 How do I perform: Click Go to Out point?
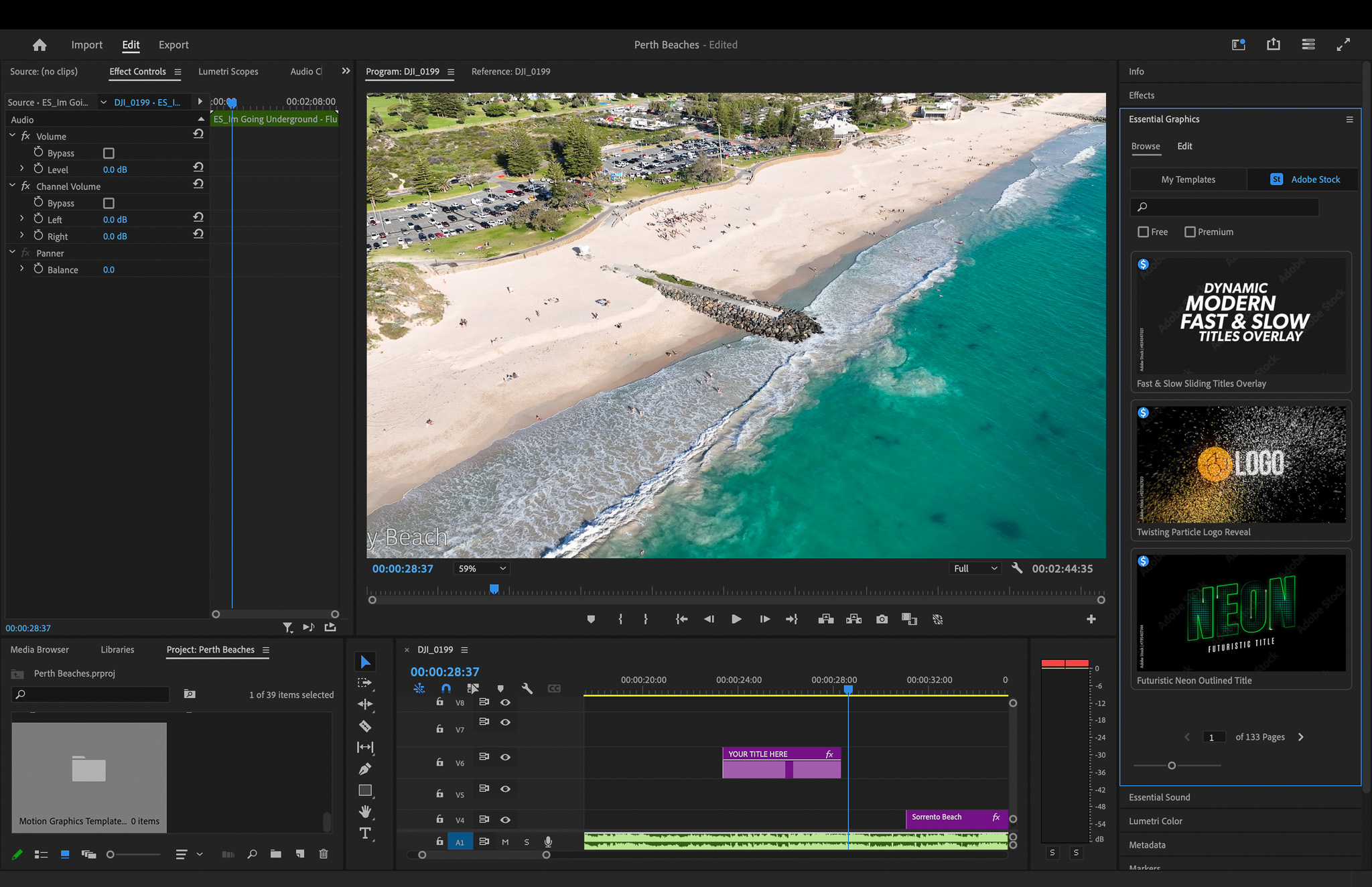pos(792,620)
